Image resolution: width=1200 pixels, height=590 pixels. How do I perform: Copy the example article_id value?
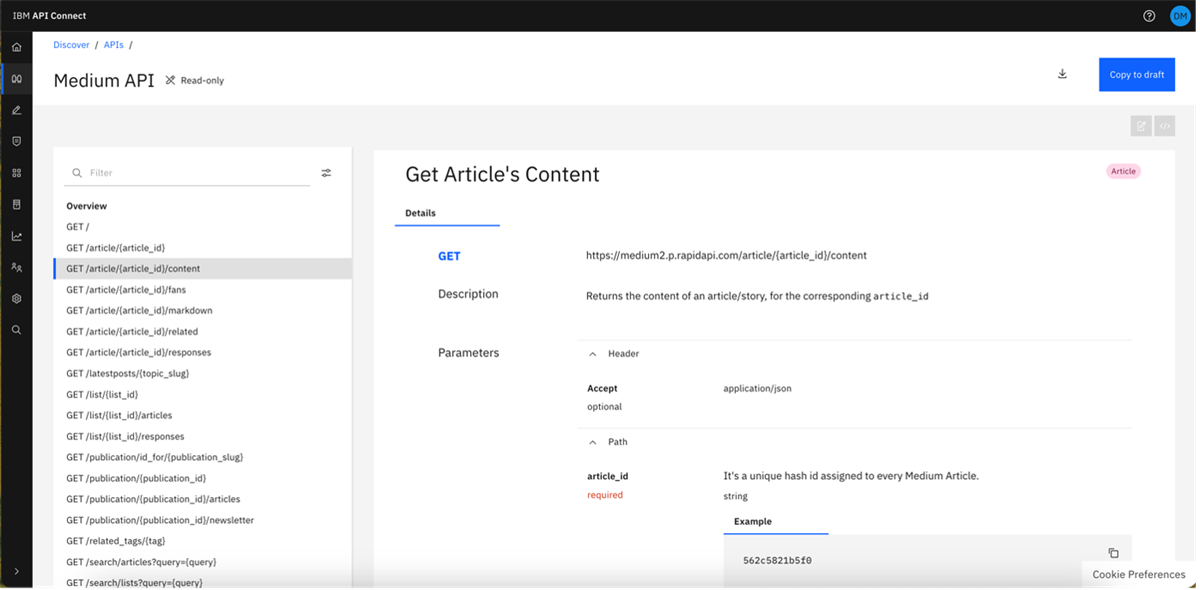1113,553
